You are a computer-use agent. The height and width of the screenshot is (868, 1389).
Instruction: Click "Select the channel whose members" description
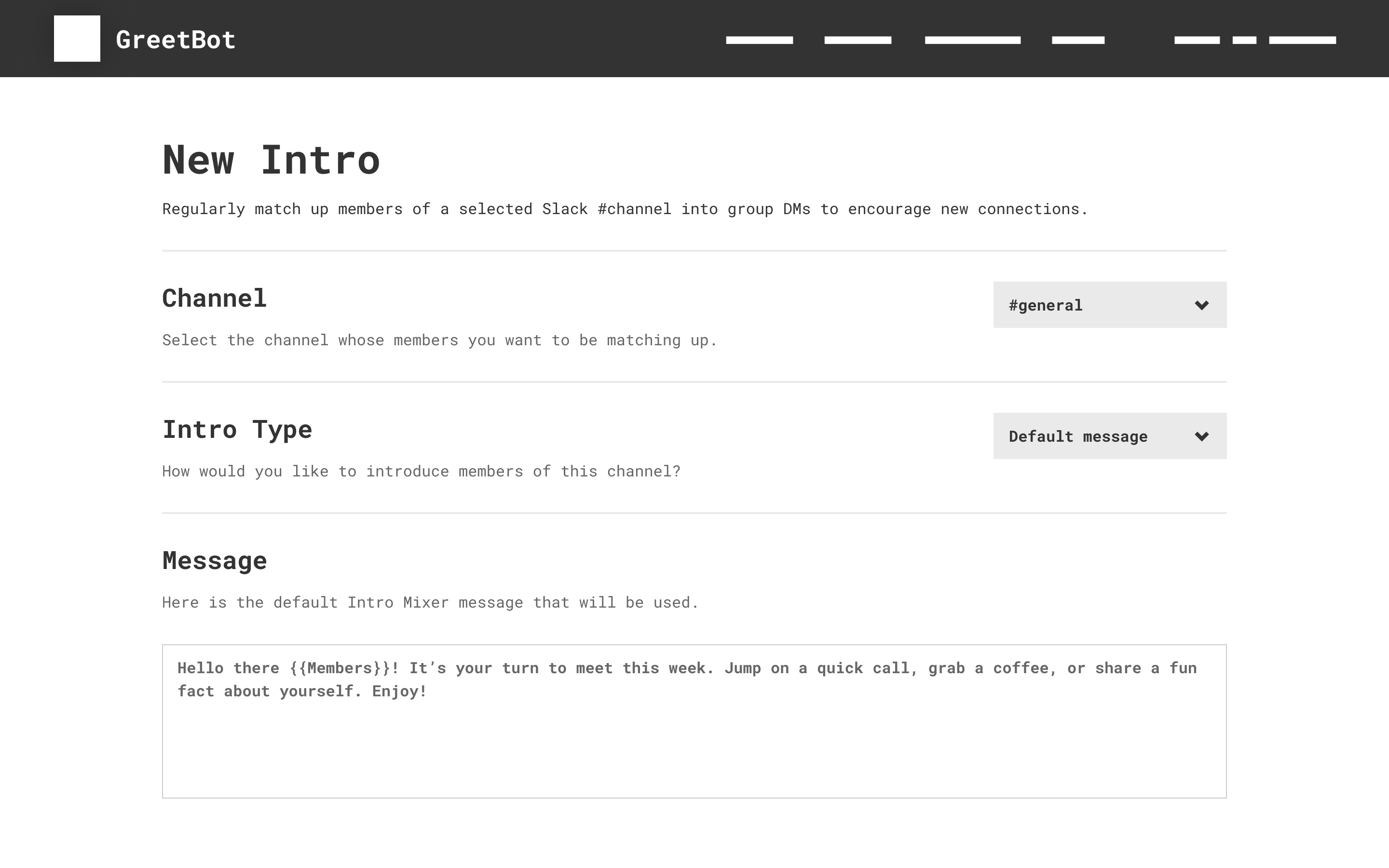tap(440, 340)
